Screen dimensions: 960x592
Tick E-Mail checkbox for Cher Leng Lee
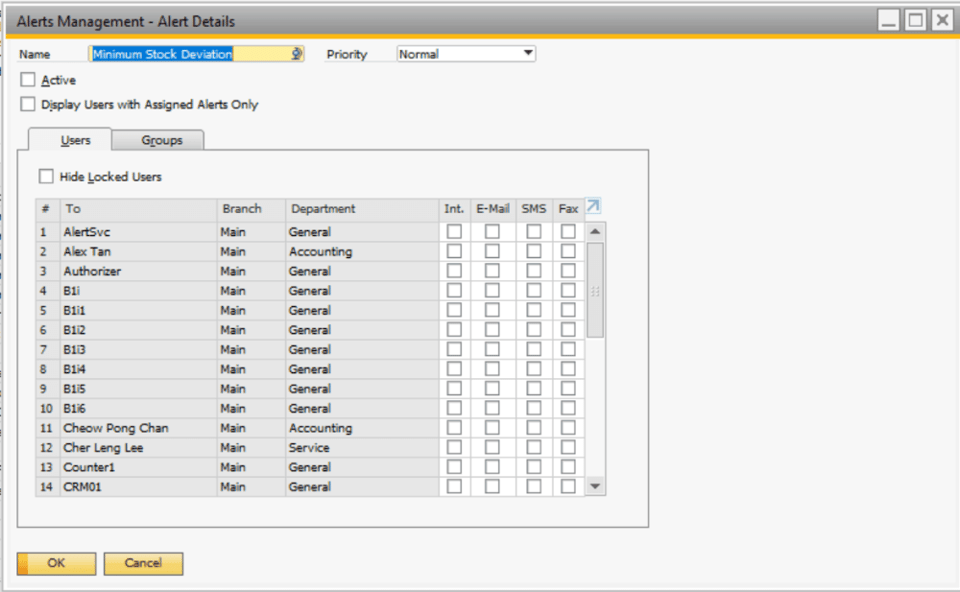pyautogui.click(x=492, y=447)
